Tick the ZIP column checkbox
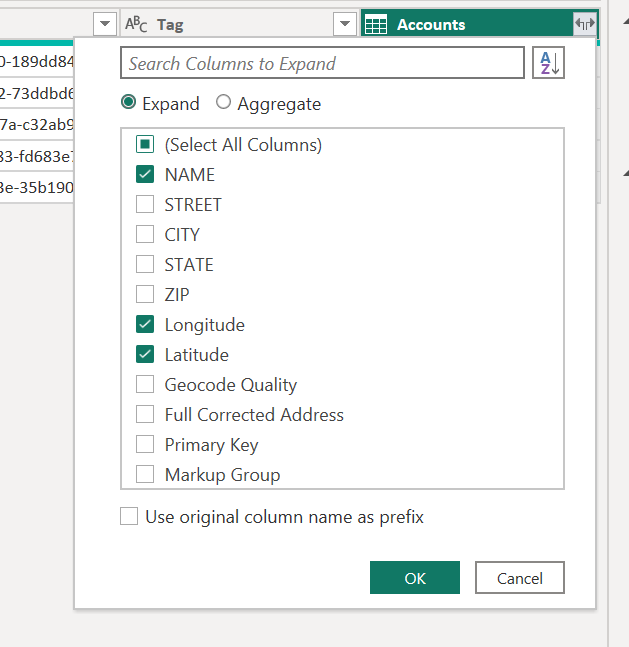Screen dimensions: 629x647 tap(145, 295)
